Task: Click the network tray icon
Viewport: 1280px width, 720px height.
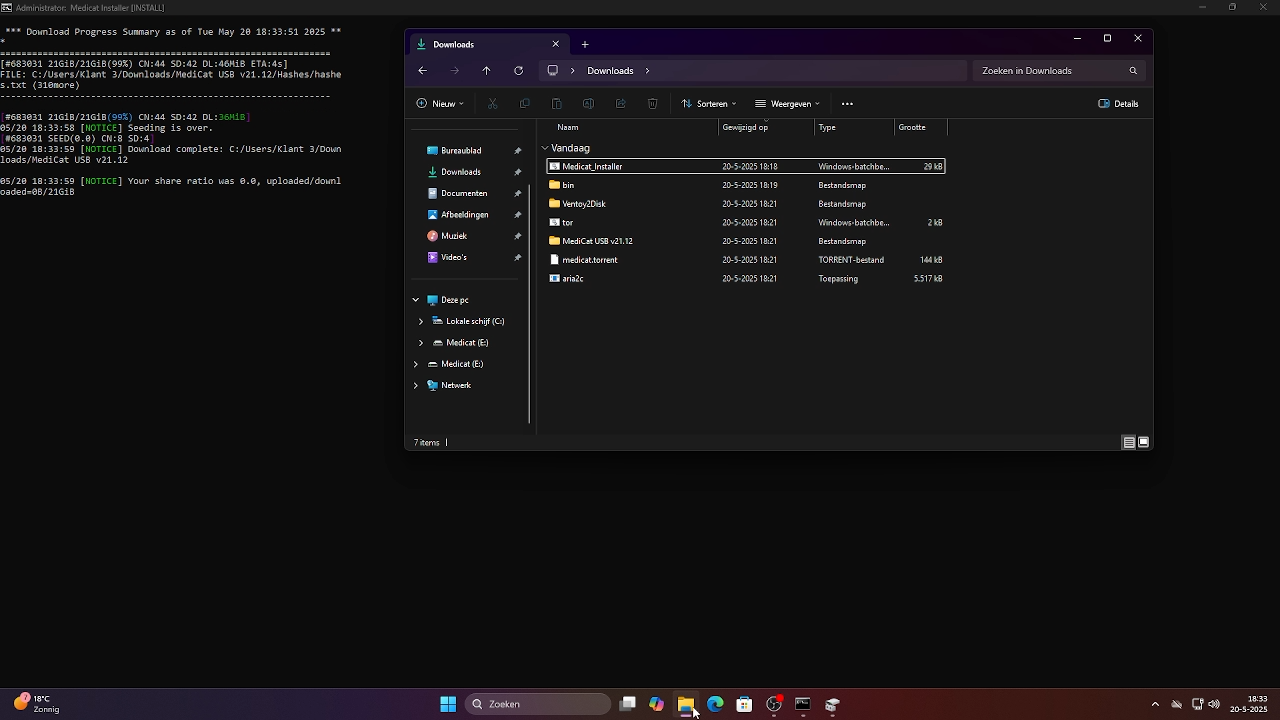Action: 1197,704
